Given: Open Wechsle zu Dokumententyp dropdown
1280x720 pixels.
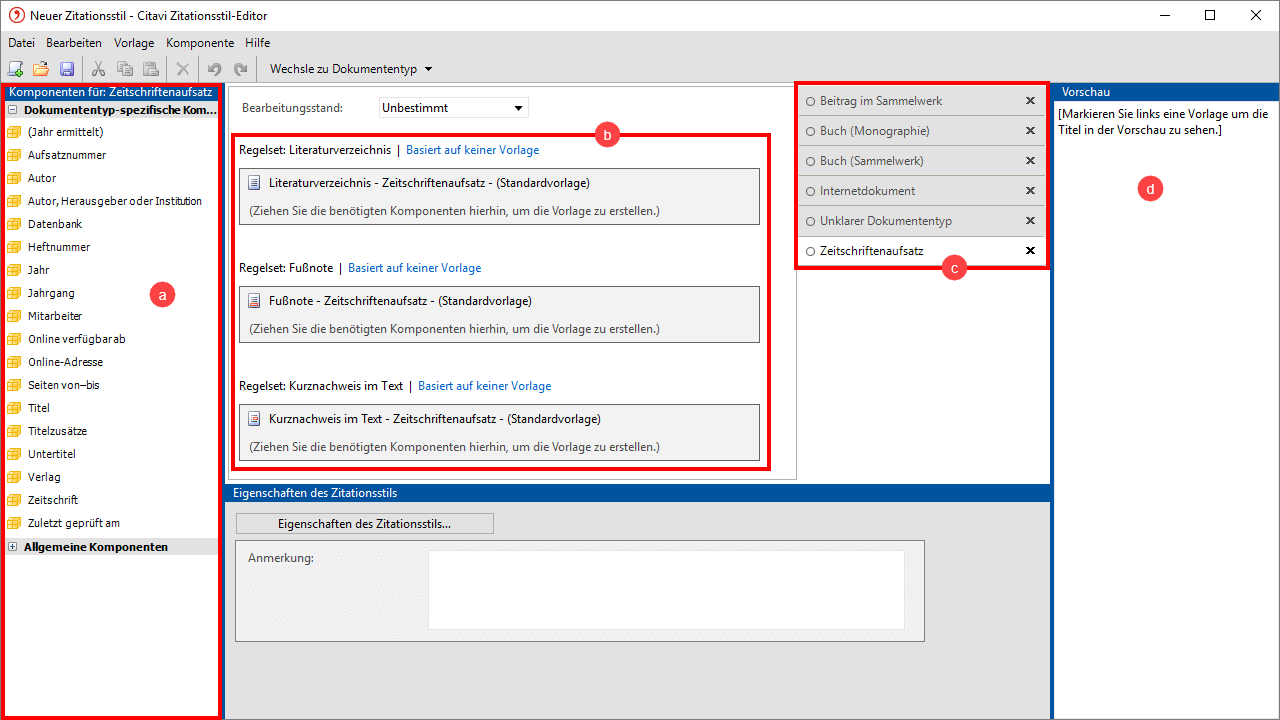Looking at the screenshot, I should pos(350,69).
